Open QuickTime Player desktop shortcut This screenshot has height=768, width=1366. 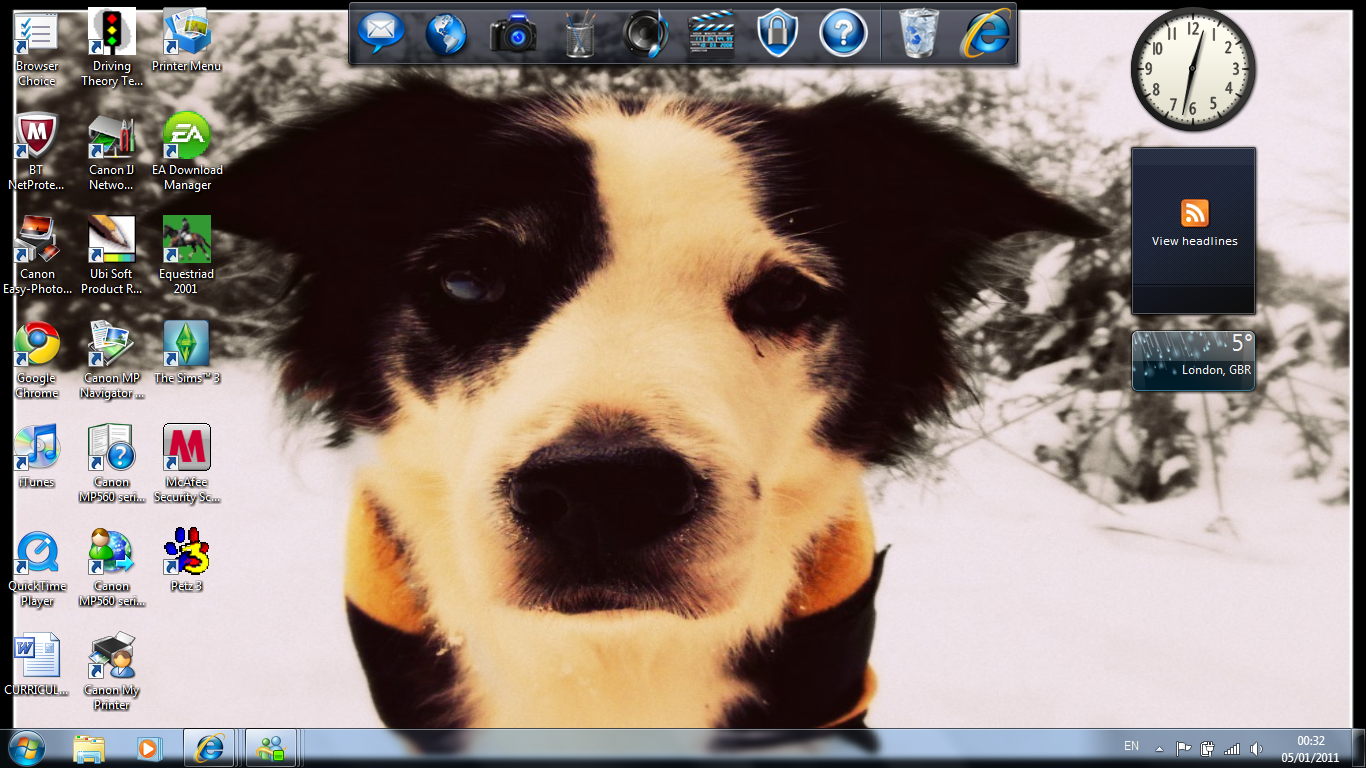pyautogui.click(x=37, y=553)
